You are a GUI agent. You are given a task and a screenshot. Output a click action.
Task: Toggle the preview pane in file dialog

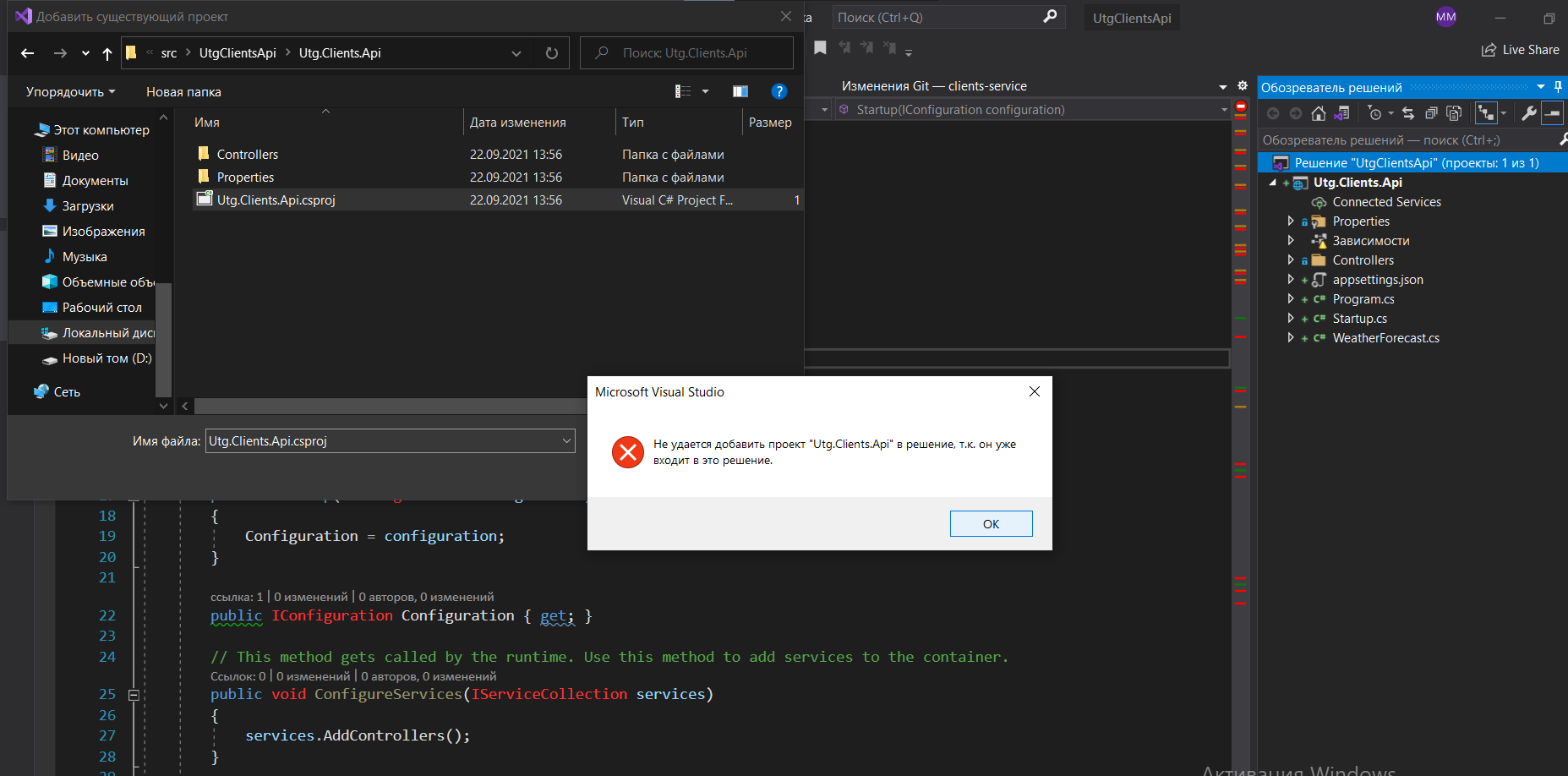coord(740,91)
